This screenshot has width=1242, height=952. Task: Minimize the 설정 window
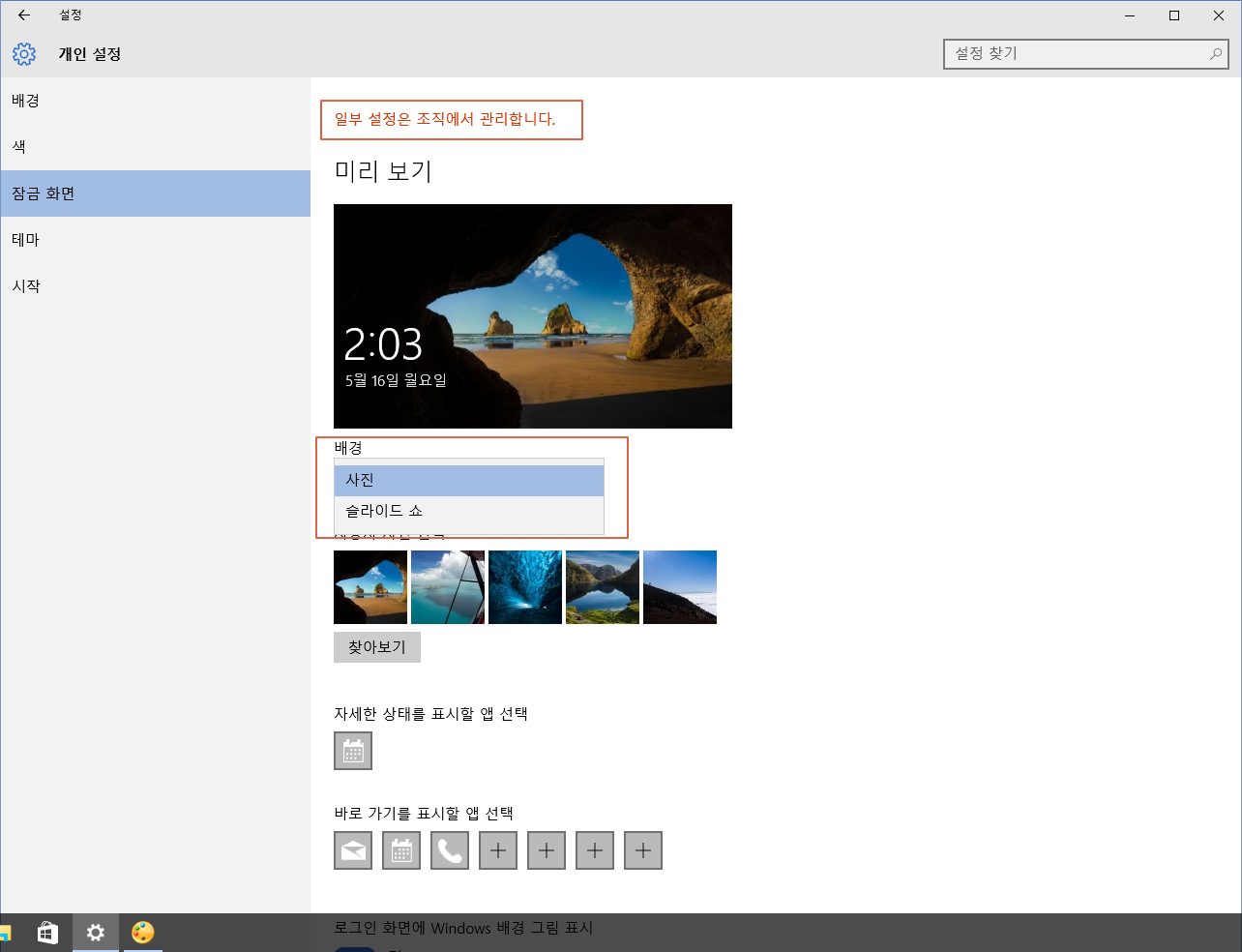1130,15
